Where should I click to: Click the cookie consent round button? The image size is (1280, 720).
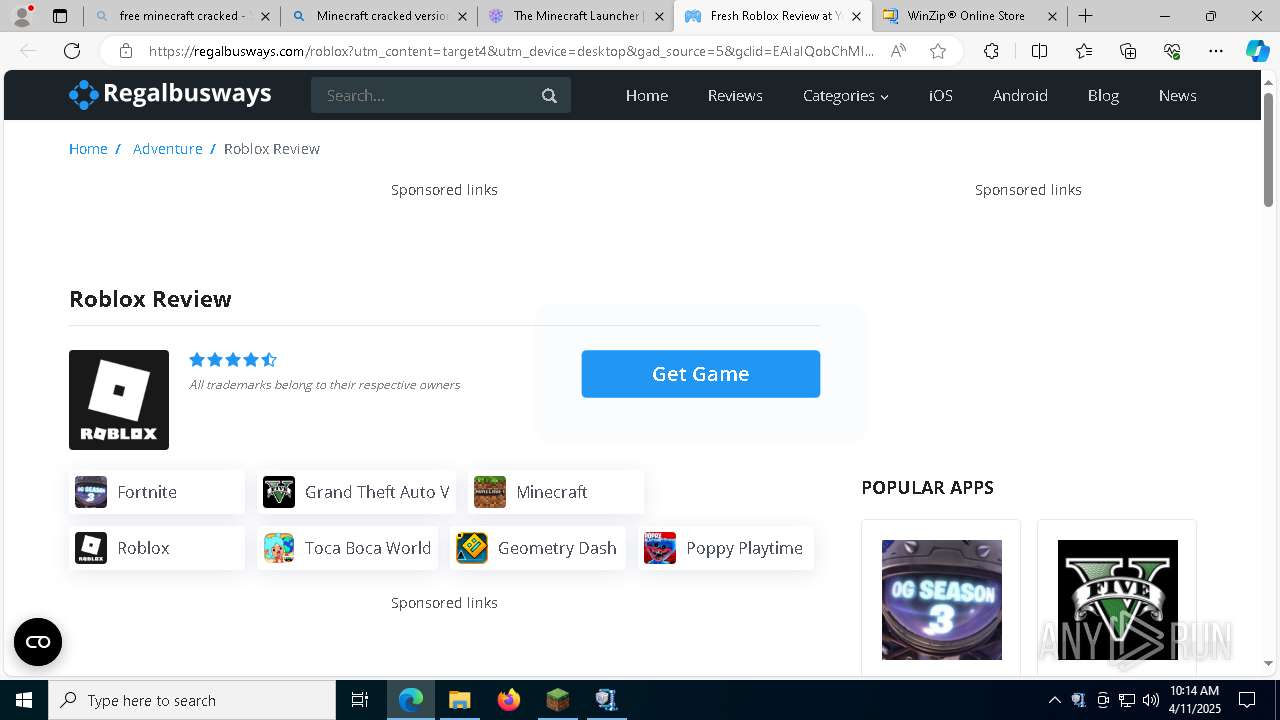click(x=38, y=642)
